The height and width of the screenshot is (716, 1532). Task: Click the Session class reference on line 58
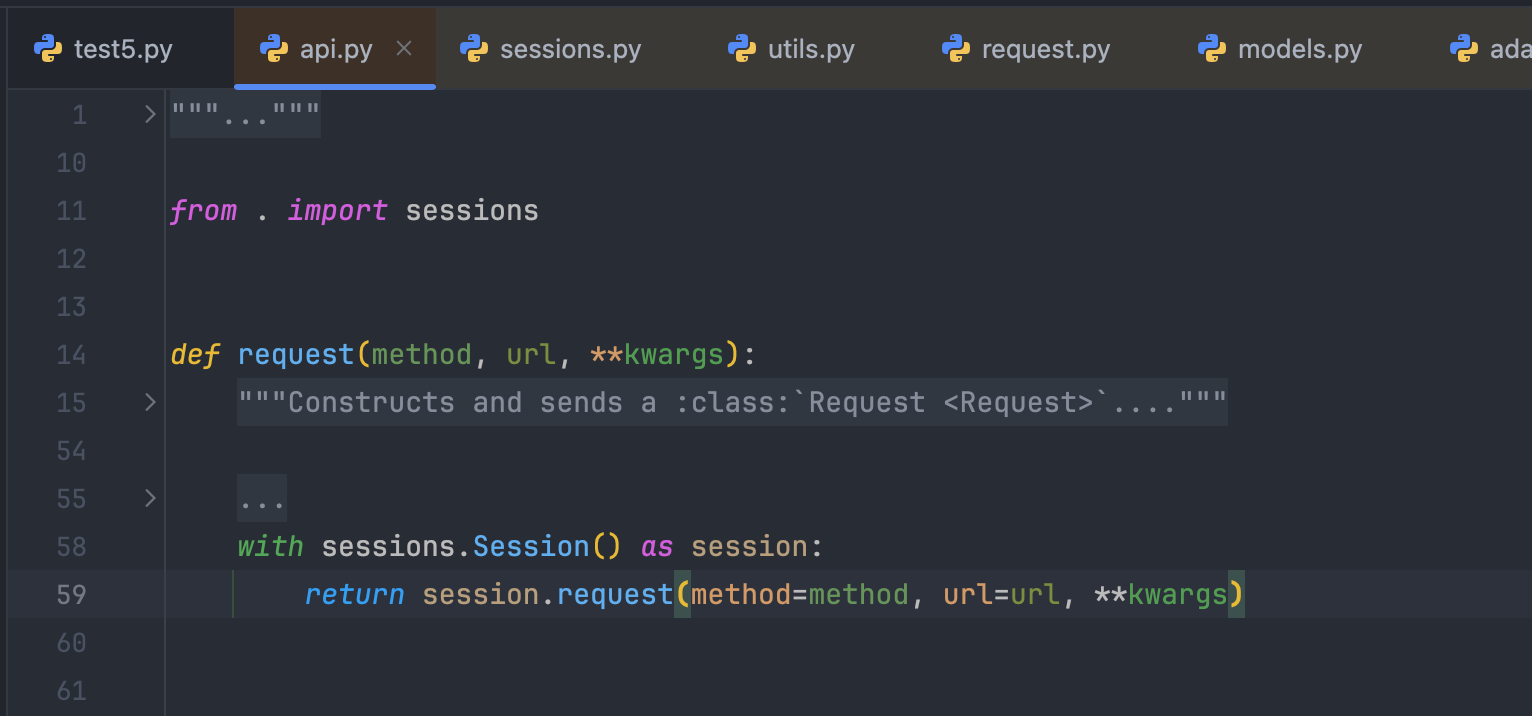pyautogui.click(x=531, y=547)
